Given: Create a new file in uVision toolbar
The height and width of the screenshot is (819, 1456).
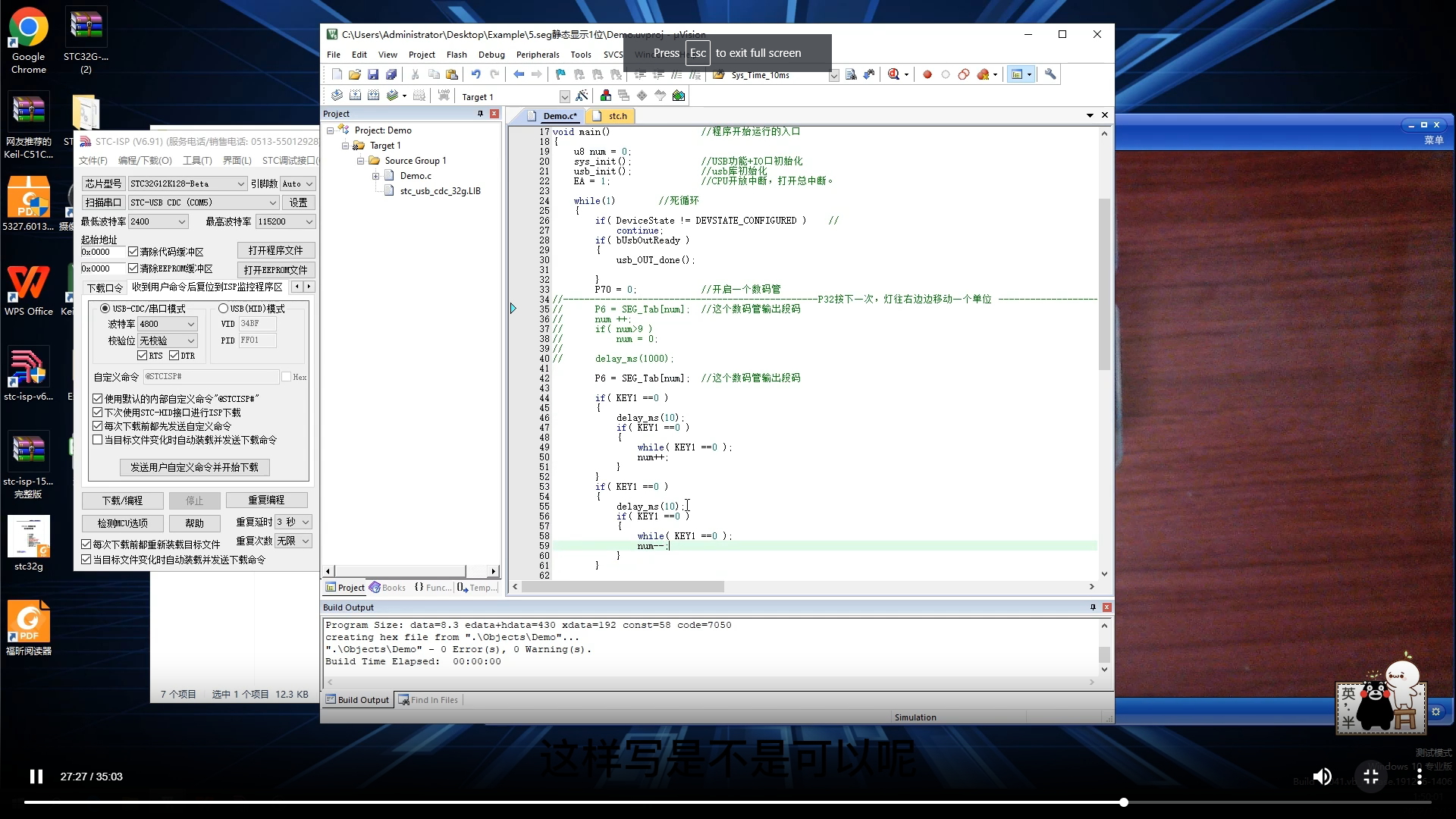Looking at the screenshot, I should coord(337,74).
